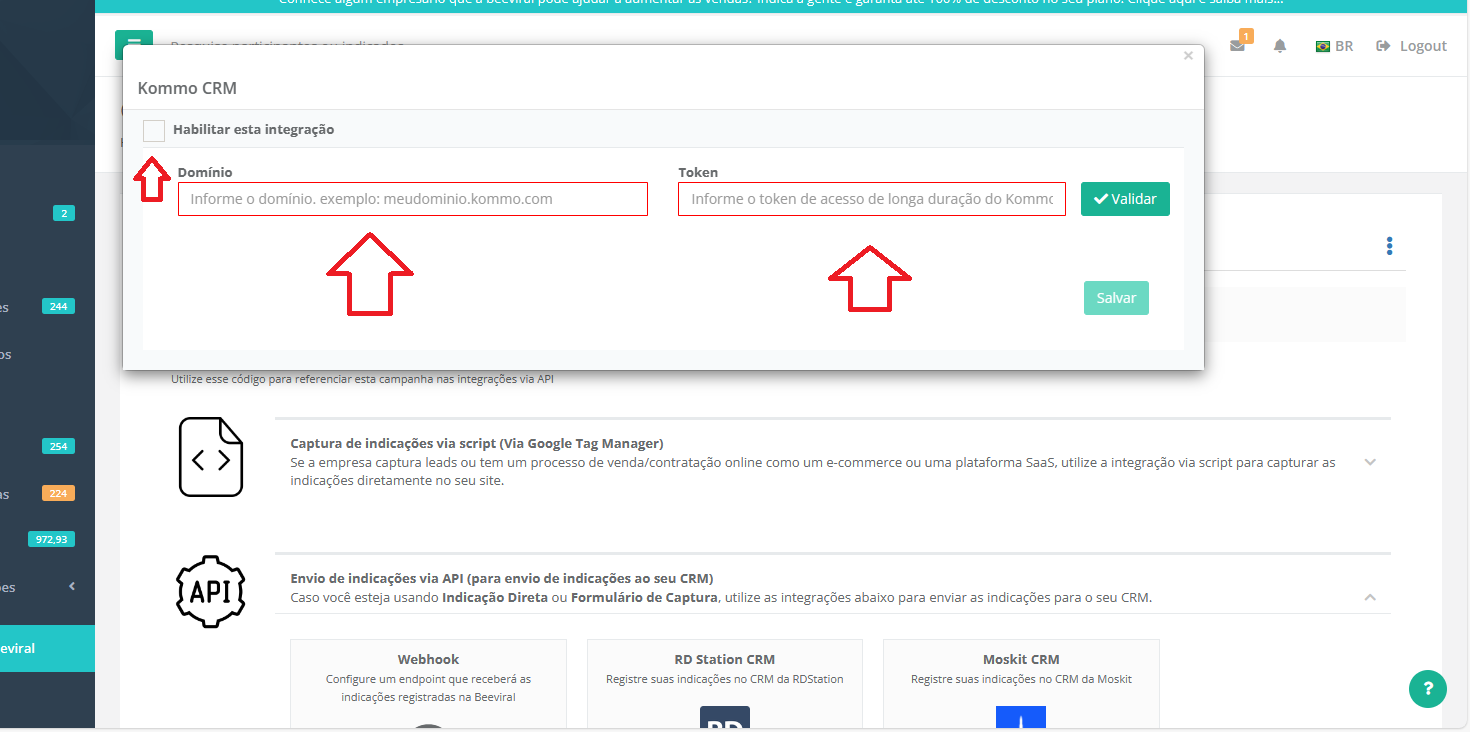Viewport: 1470px width, 732px height.
Task: Click the script code file icon
Action: 211,457
